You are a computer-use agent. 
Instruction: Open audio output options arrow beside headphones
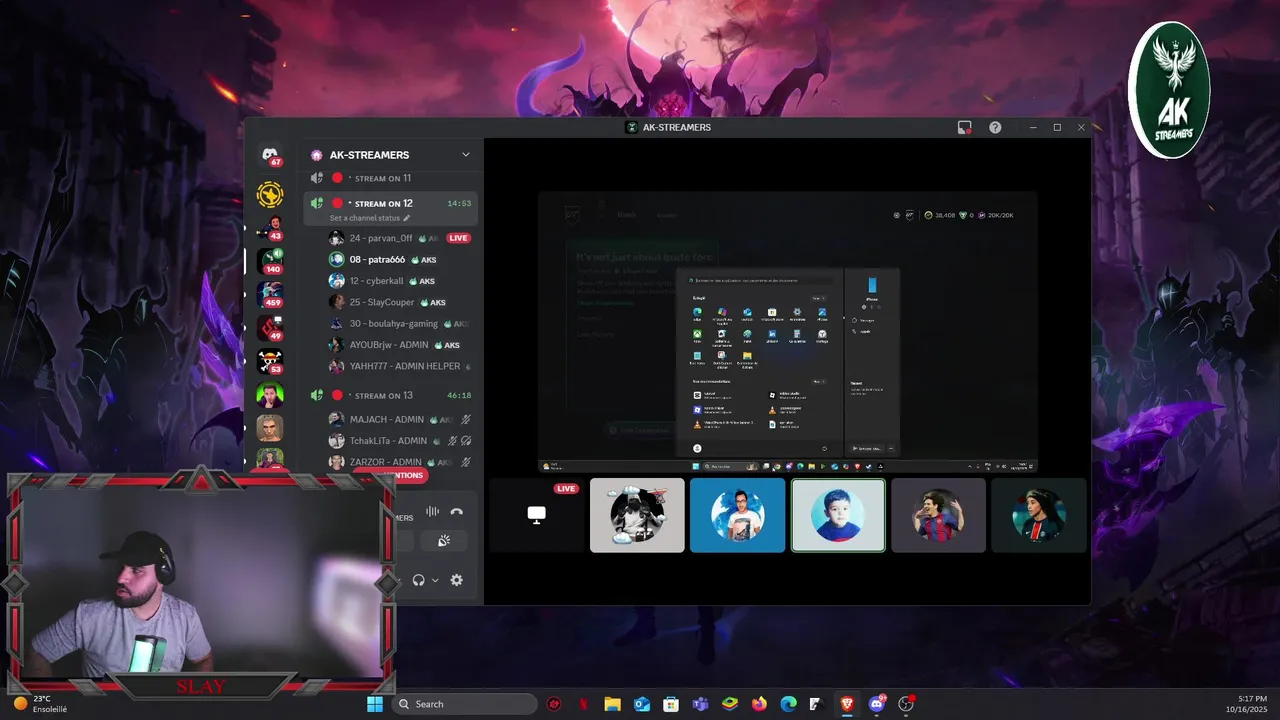coord(435,580)
